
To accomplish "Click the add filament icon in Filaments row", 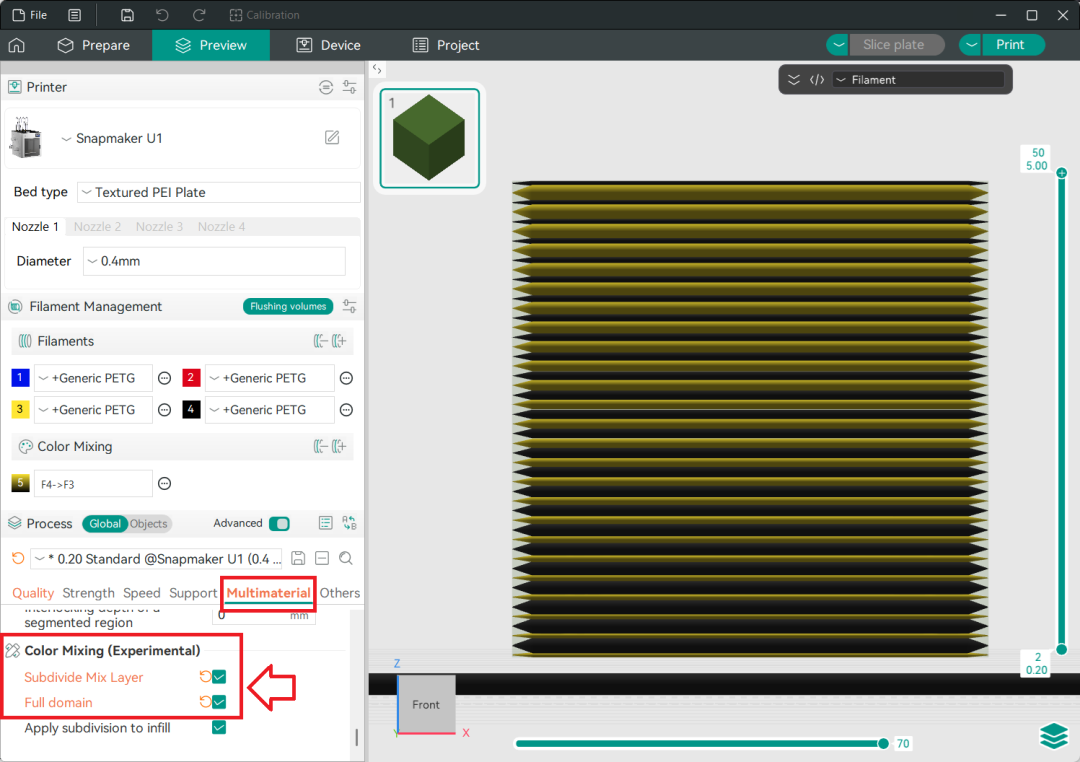I will pos(339,341).
